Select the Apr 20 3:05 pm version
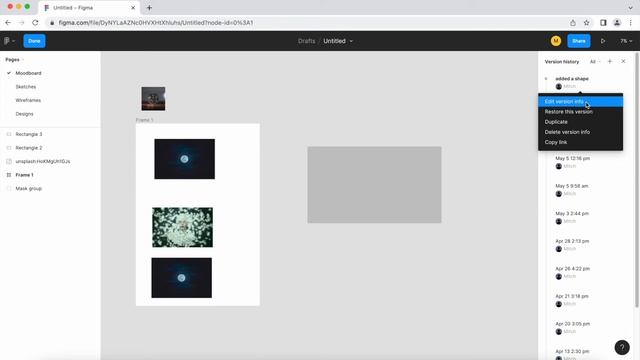The width and height of the screenshot is (640, 360). pyautogui.click(x=572, y=324)
